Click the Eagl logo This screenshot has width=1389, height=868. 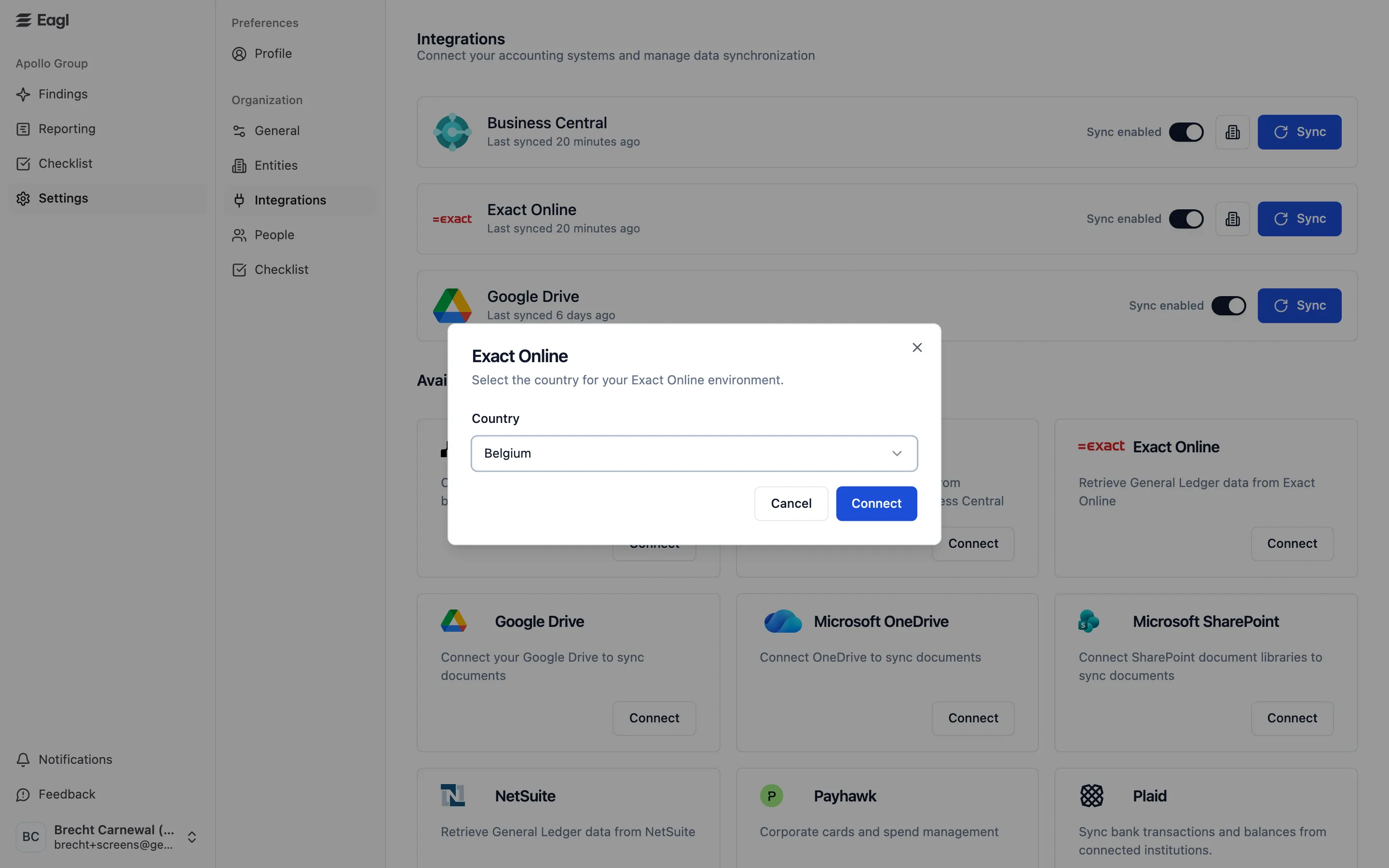click(42, 21)
